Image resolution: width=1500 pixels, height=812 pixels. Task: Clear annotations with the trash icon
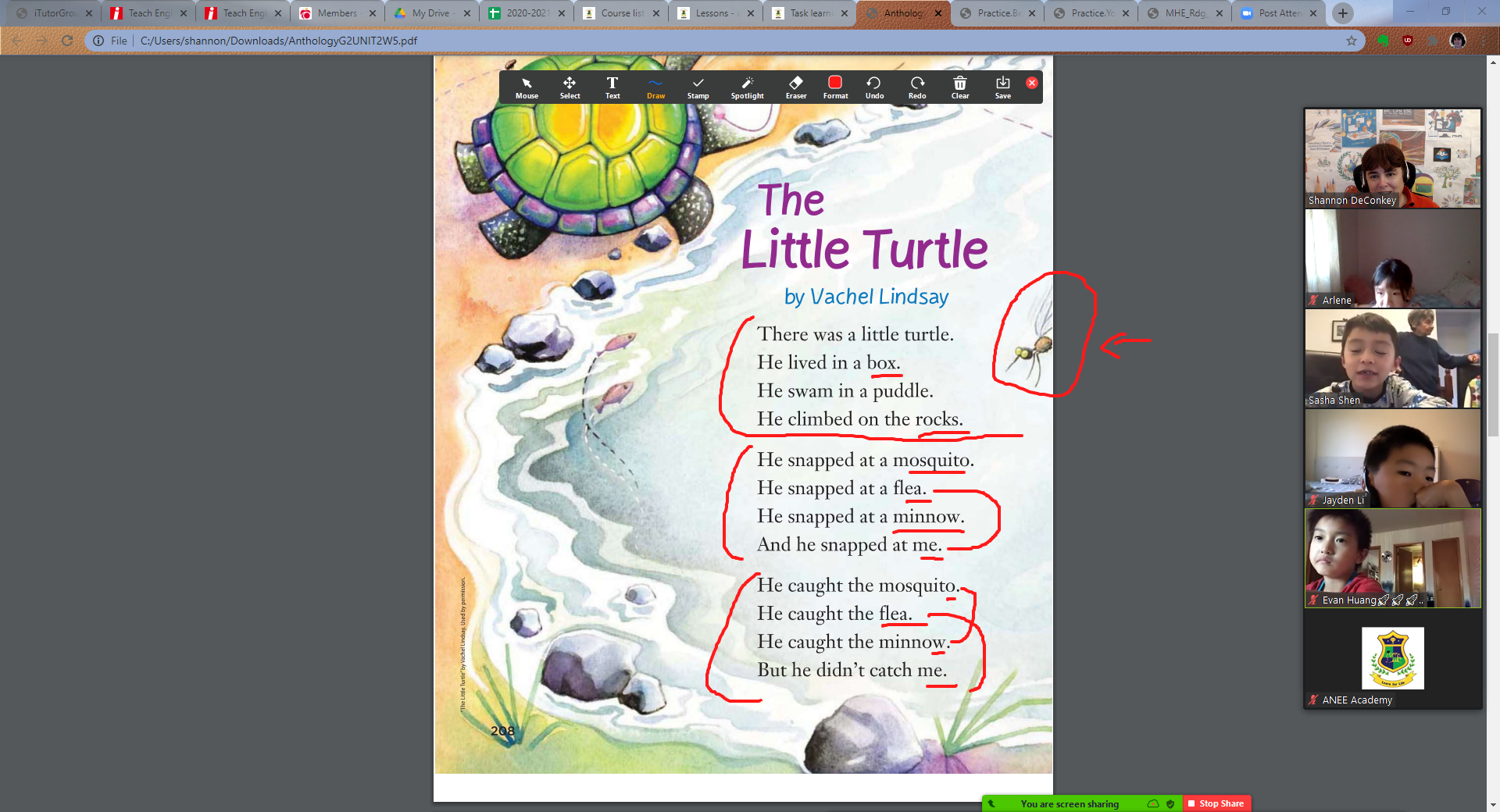(x=960, y=87)
